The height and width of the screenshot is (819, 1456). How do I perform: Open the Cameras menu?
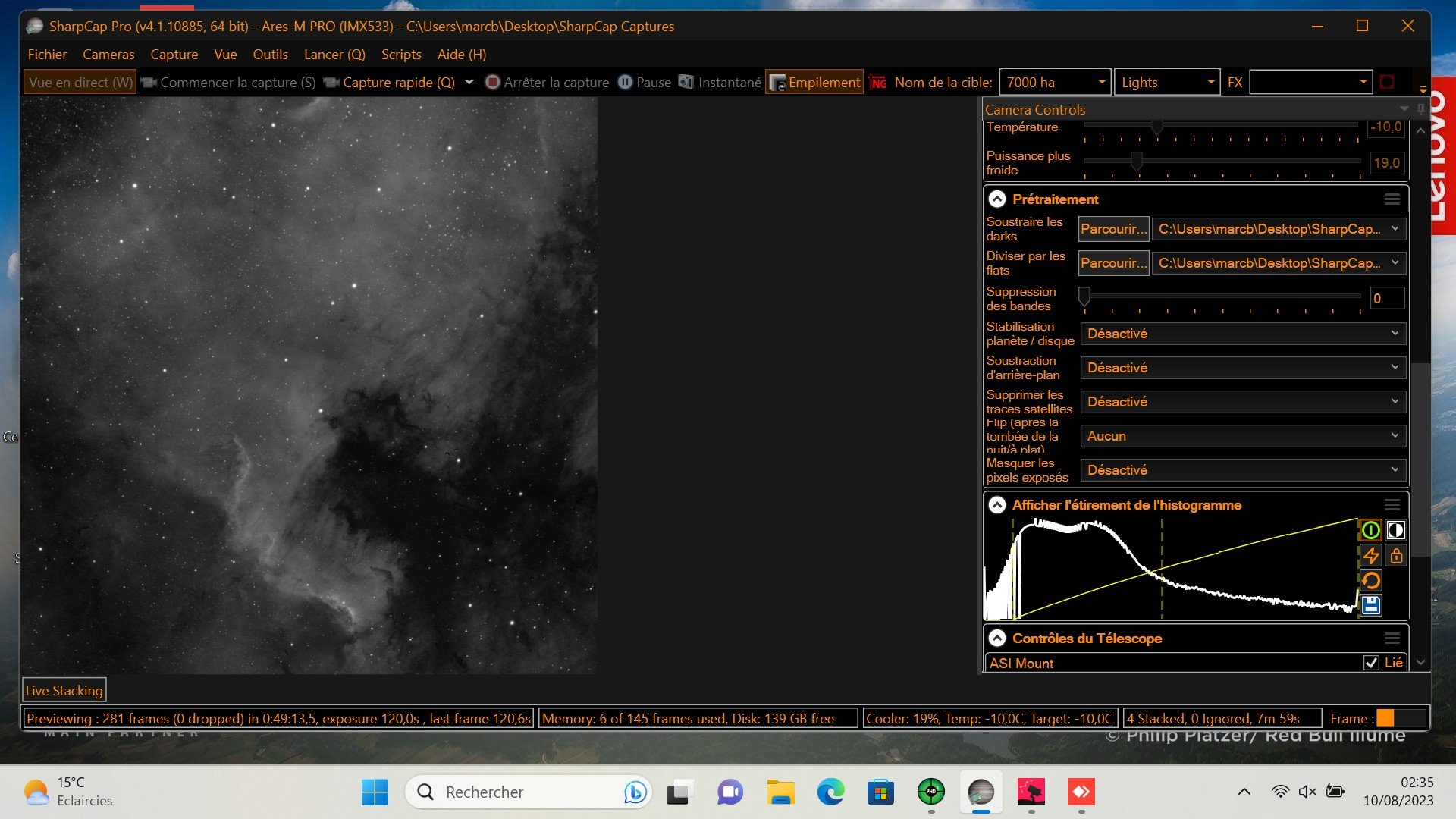click(x=108, y=55)
